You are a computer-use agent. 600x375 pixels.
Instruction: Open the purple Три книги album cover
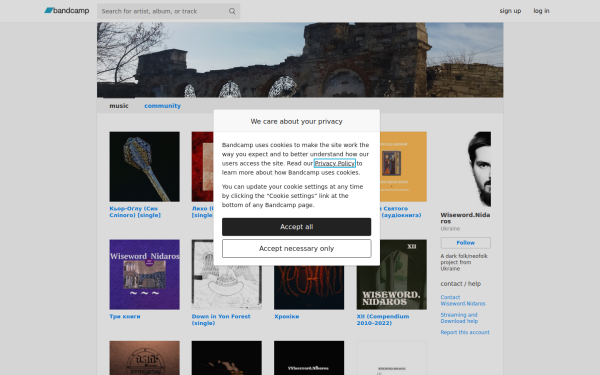[x=145, y=275]
